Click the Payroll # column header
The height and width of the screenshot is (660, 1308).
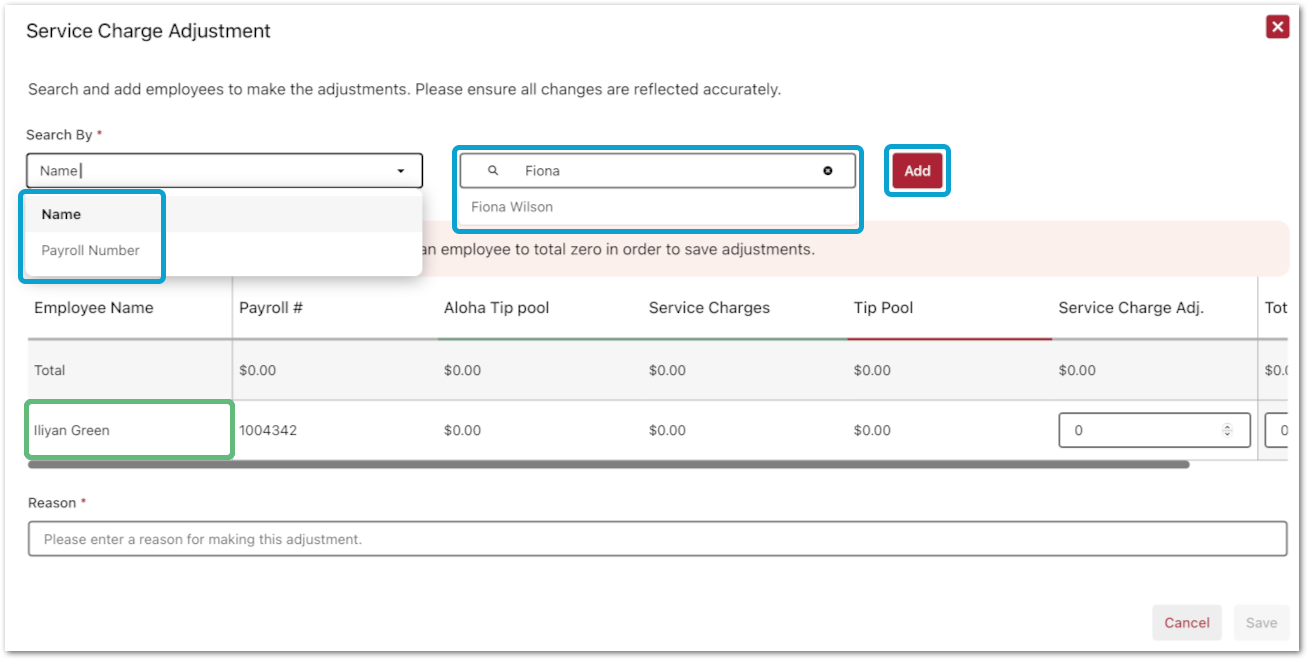(x=271, y=308)
